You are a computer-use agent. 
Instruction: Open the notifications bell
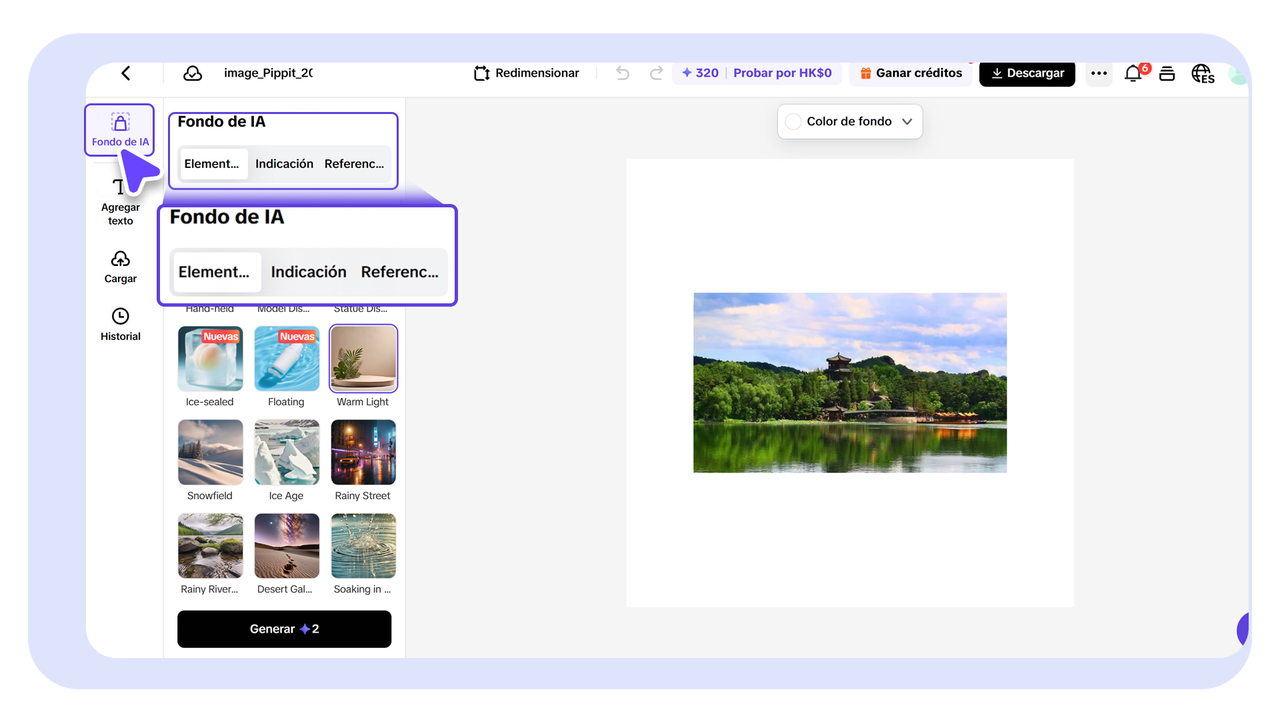point(1134,73)
